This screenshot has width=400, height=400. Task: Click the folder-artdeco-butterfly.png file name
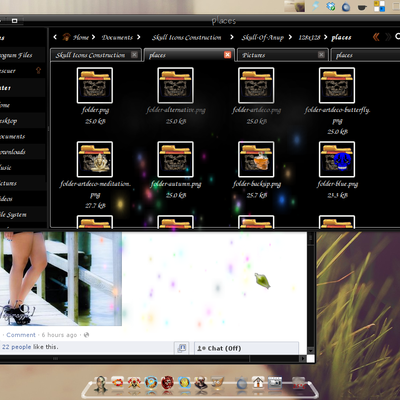pos(337,115)
